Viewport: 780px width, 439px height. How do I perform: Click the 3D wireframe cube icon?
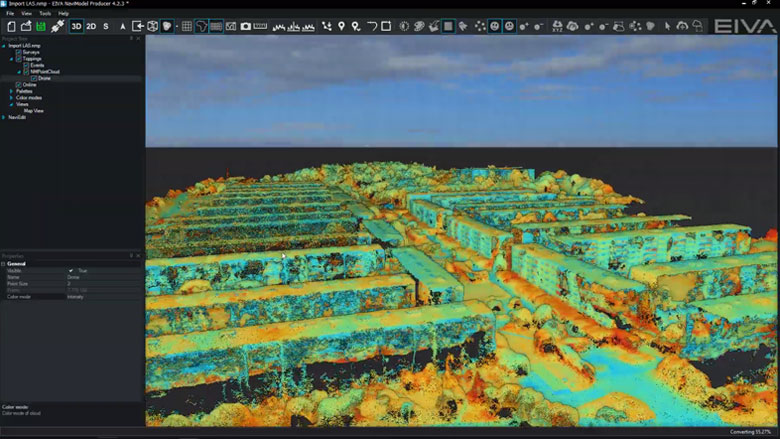(153, 26)
